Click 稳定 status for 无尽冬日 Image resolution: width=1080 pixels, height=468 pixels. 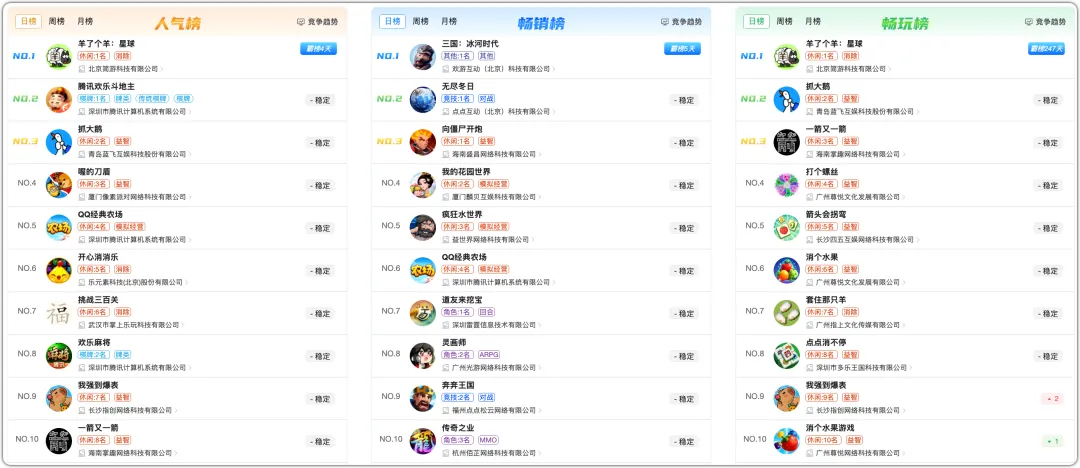pos(684,100)
